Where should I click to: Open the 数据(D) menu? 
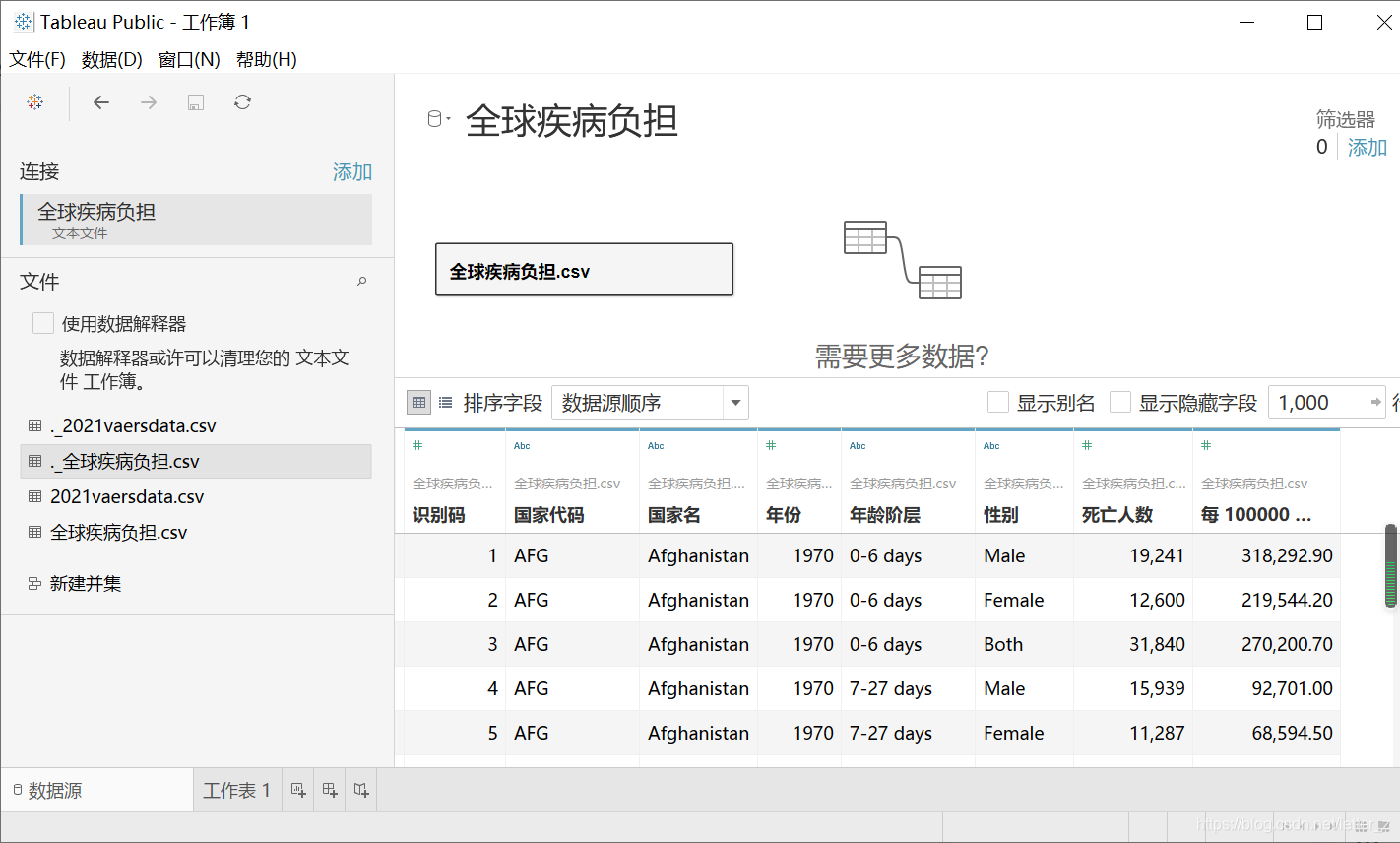[x=112, y=59]
